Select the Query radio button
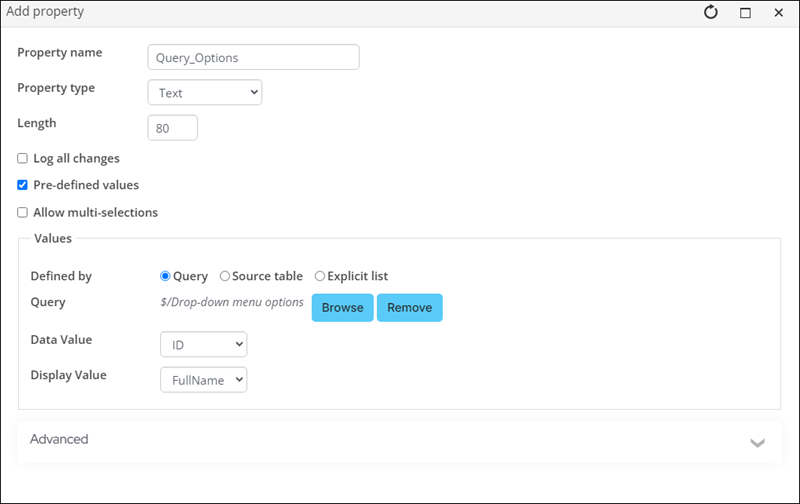Screen dimensions: 800x504 (166, 276)
